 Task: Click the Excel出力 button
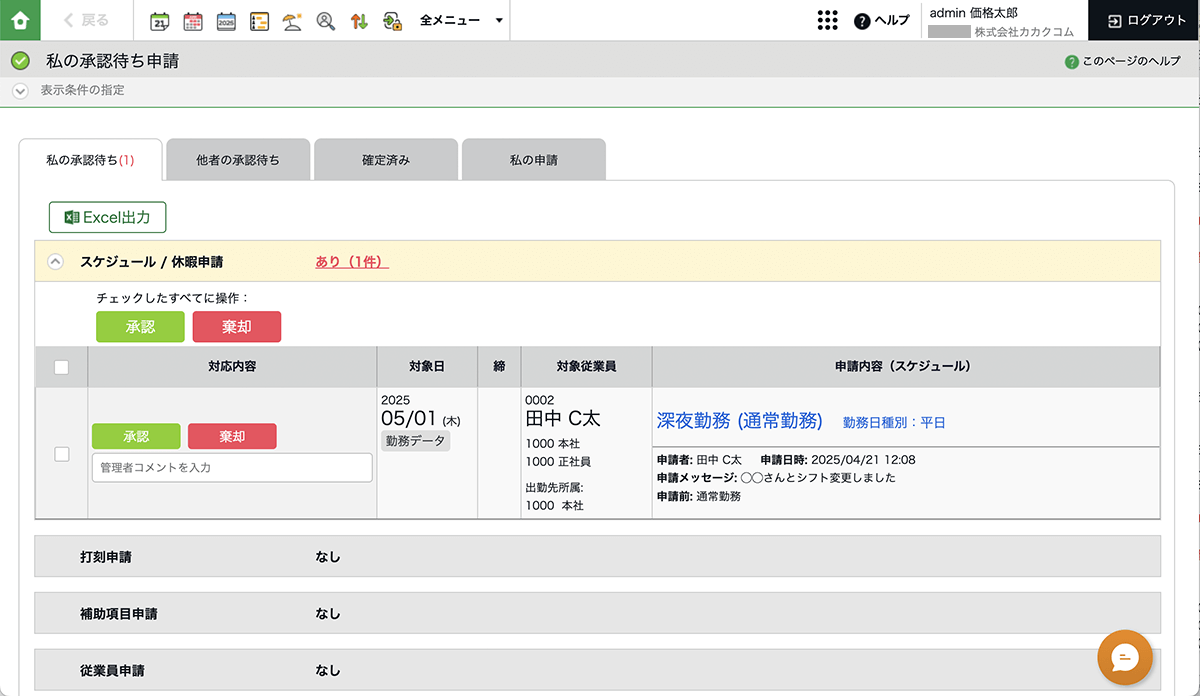pyautogui.click(x=107, y=217)
